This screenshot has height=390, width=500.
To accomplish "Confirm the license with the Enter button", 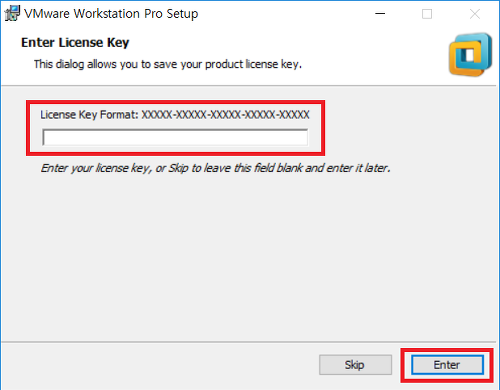I will point(447,365).
